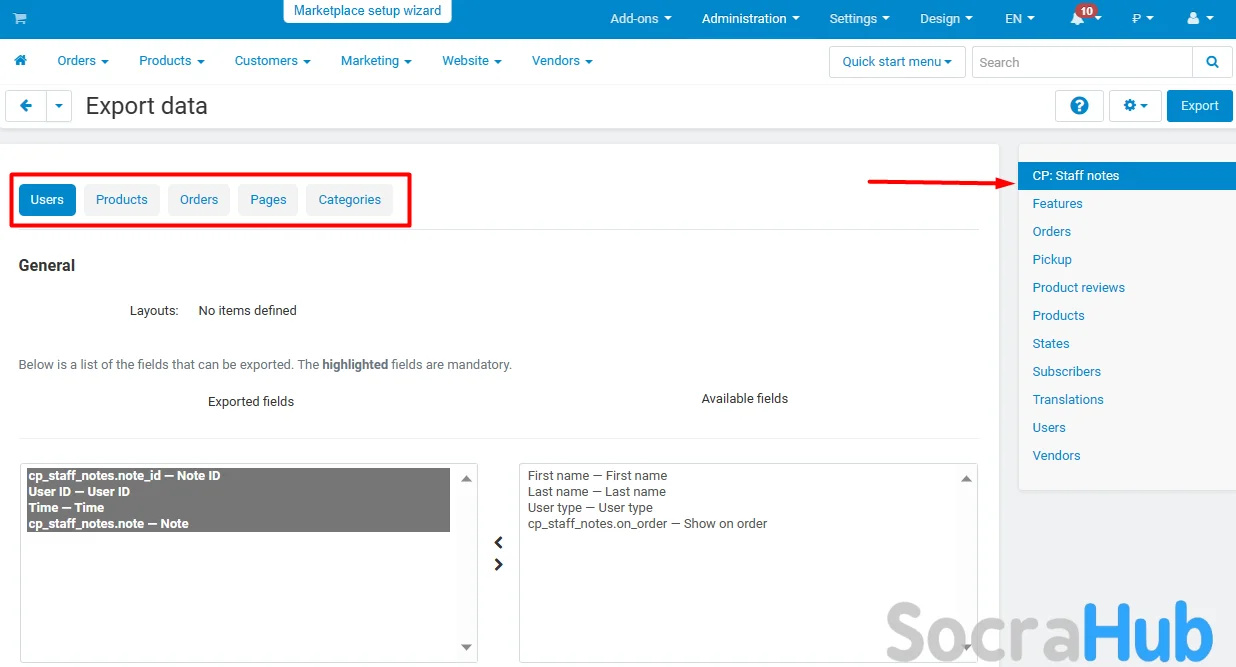Click the back arrow button
1236x667 pixels.
click(26, 105)
